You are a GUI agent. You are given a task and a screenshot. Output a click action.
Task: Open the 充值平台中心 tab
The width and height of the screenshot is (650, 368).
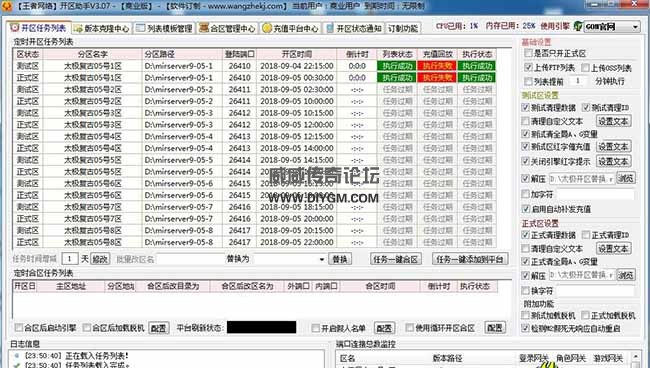(x=291, y=28)
